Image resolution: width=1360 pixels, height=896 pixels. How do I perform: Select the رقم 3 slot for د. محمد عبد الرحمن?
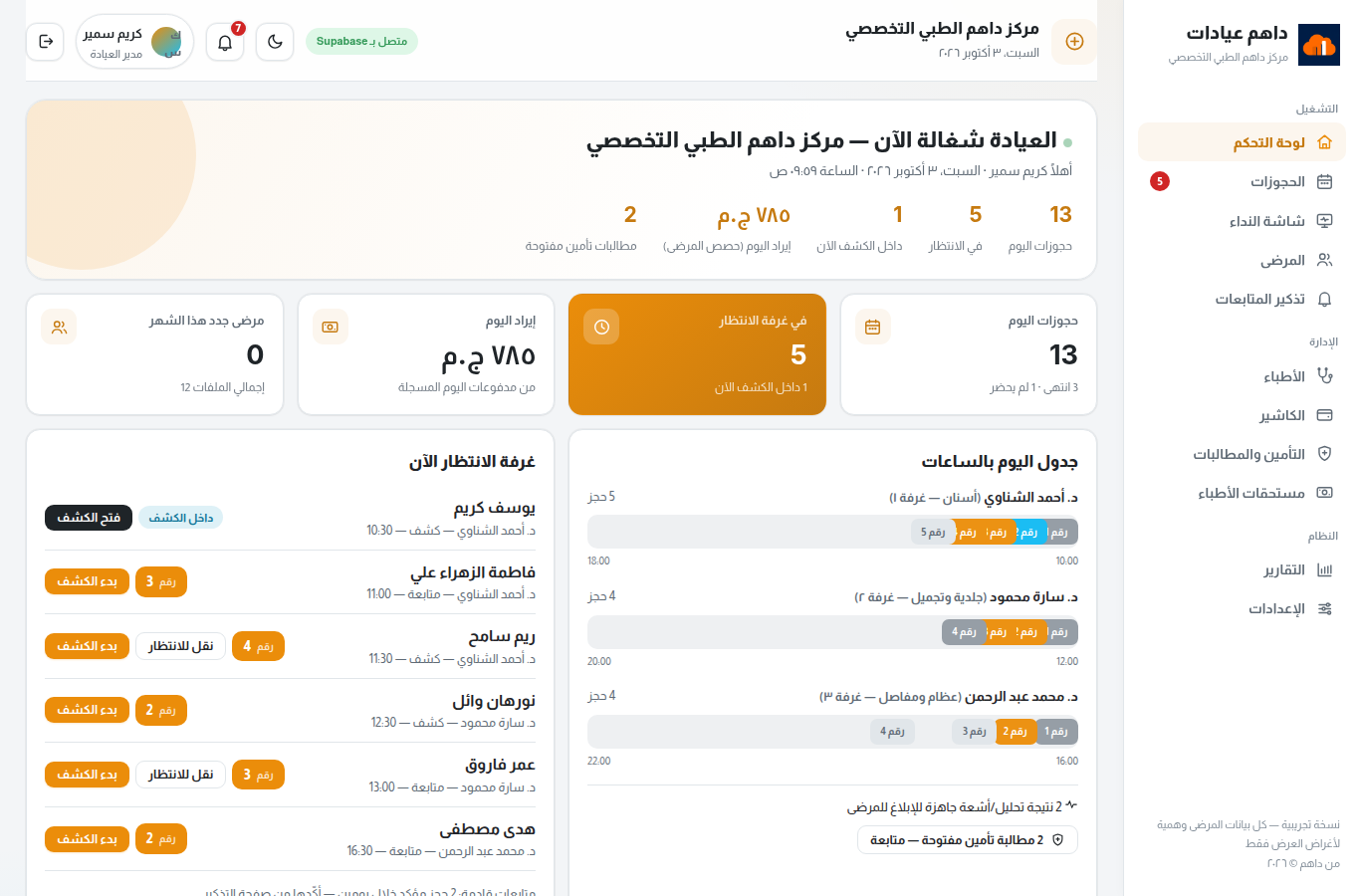[974, 732]
